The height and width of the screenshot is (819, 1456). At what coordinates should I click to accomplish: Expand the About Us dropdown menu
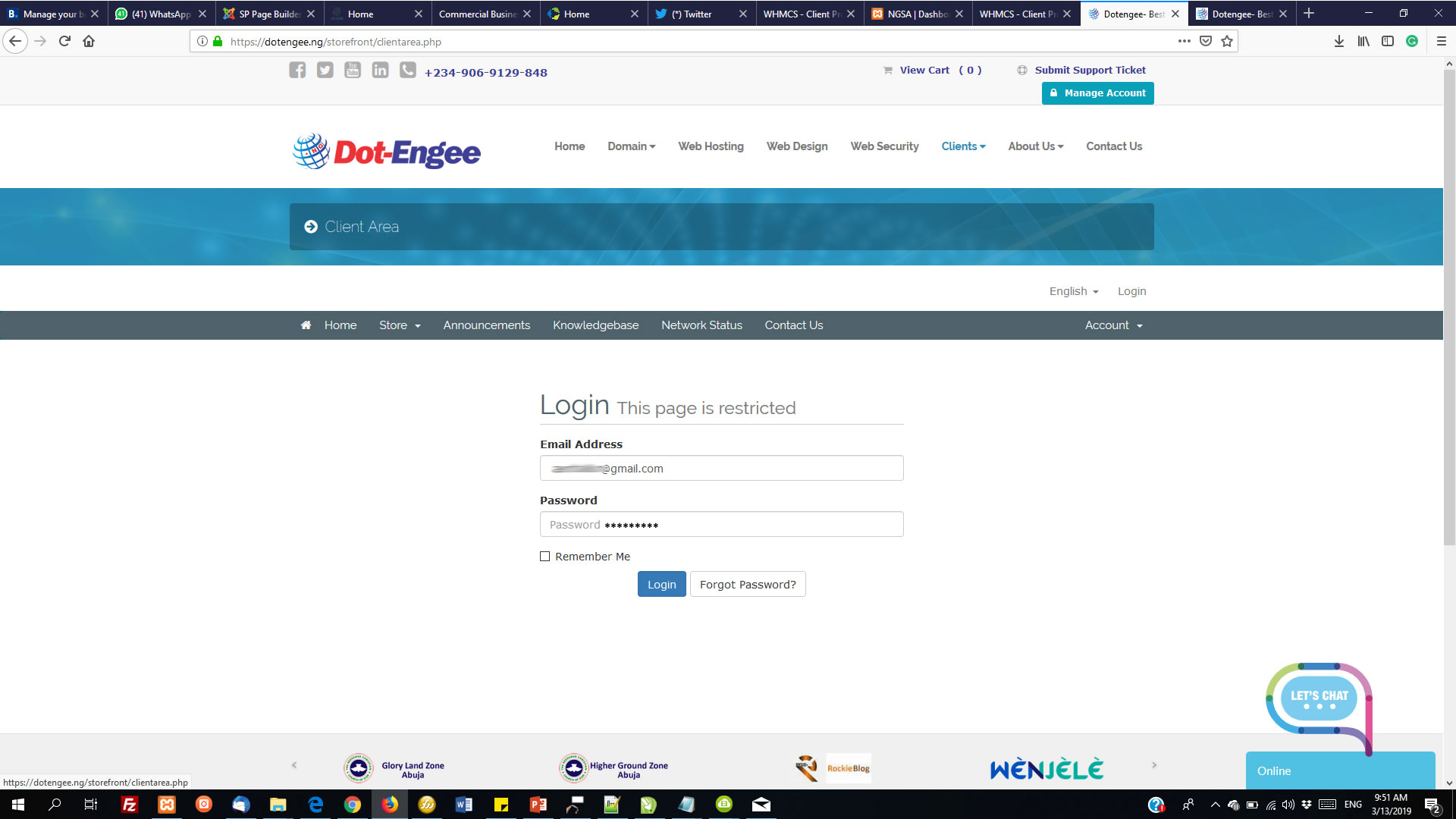coord(1035,146)
